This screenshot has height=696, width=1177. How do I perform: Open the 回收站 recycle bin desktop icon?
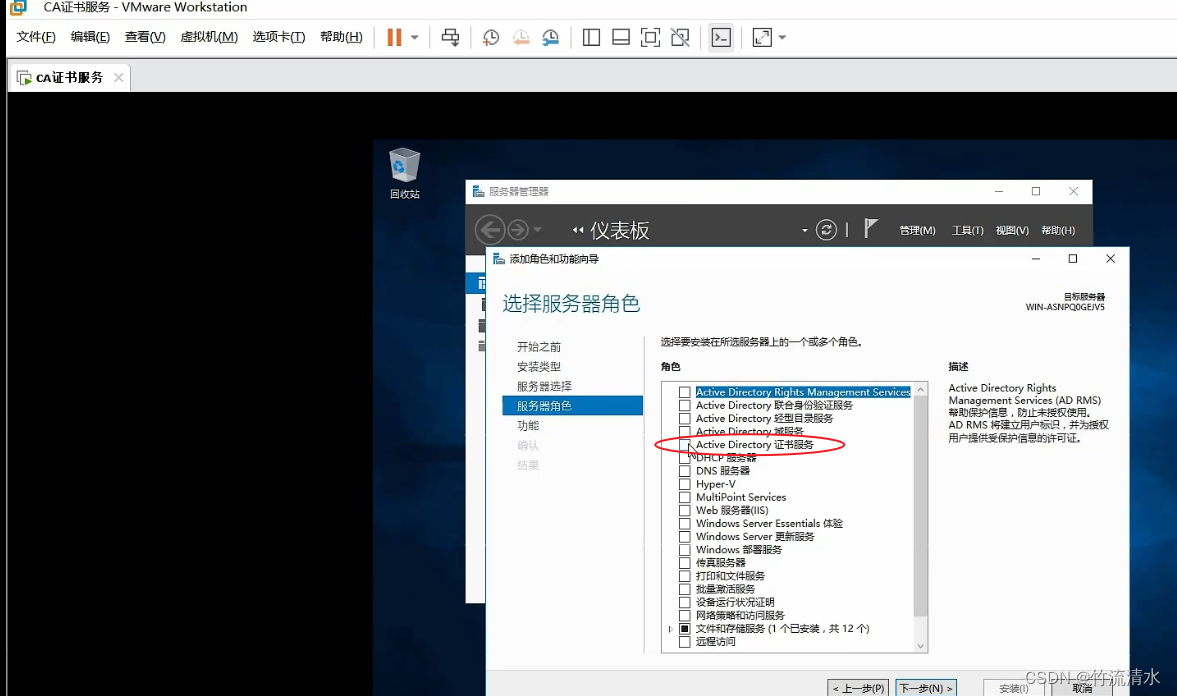coord(405,173)
